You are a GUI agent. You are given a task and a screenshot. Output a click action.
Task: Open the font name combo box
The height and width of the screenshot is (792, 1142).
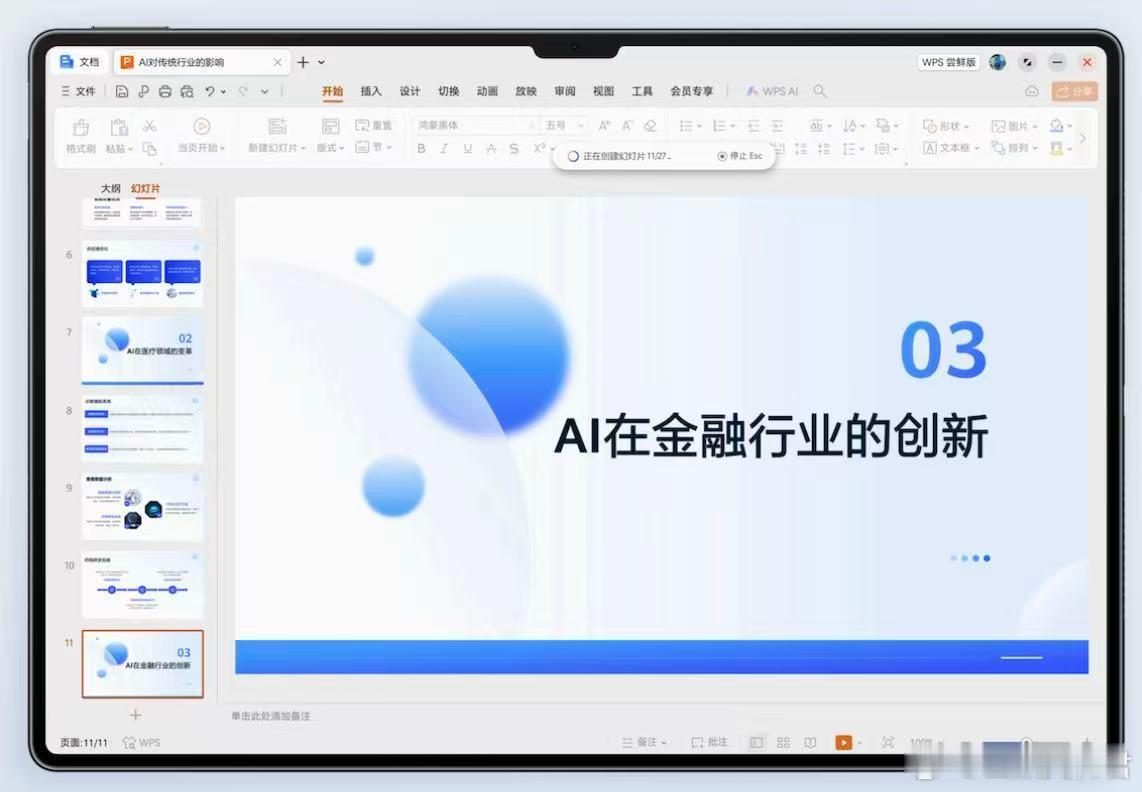(x=476, y=125)
